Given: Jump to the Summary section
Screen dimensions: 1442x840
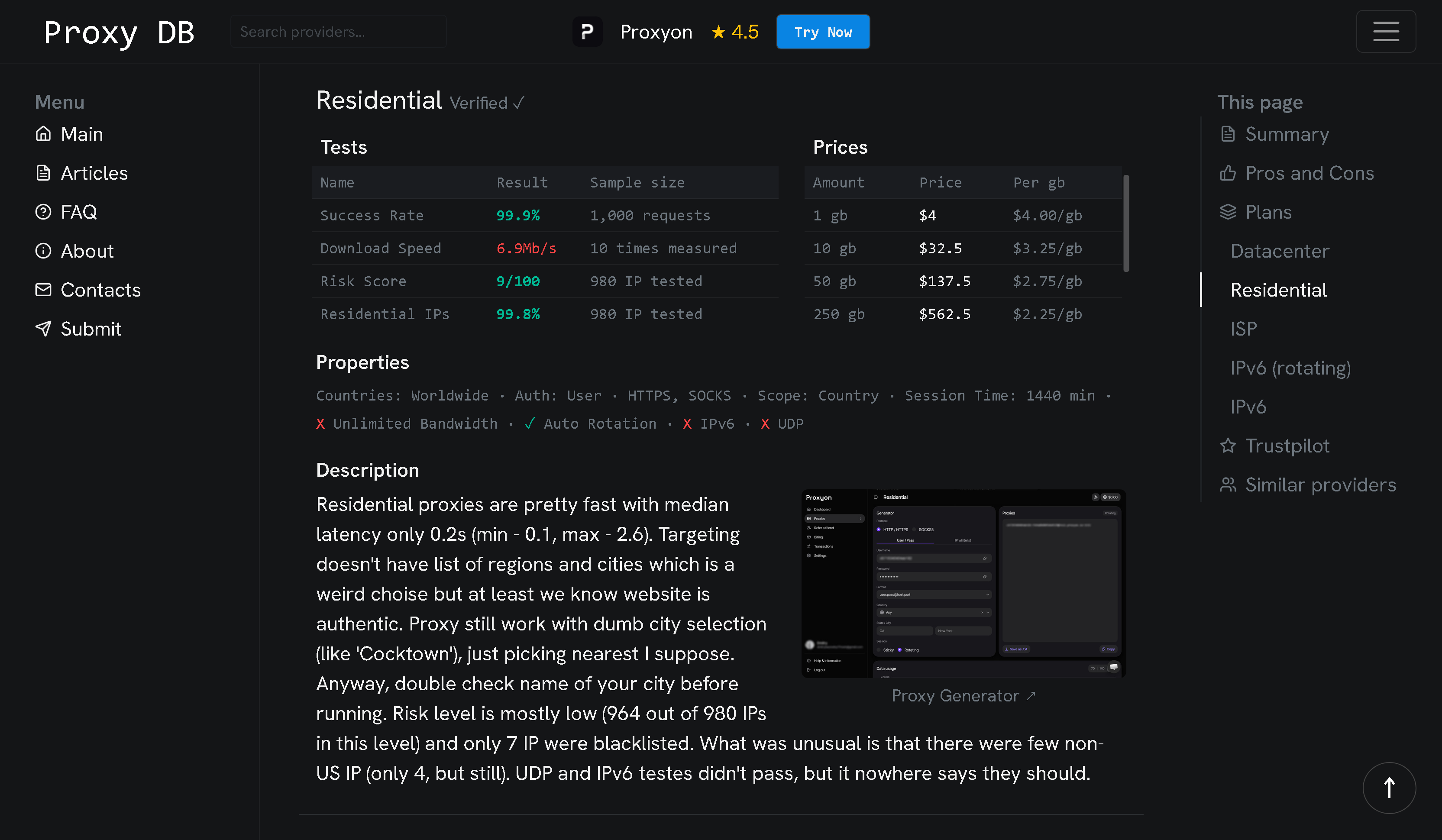Looking at the screenshot, I should 1287,134.
